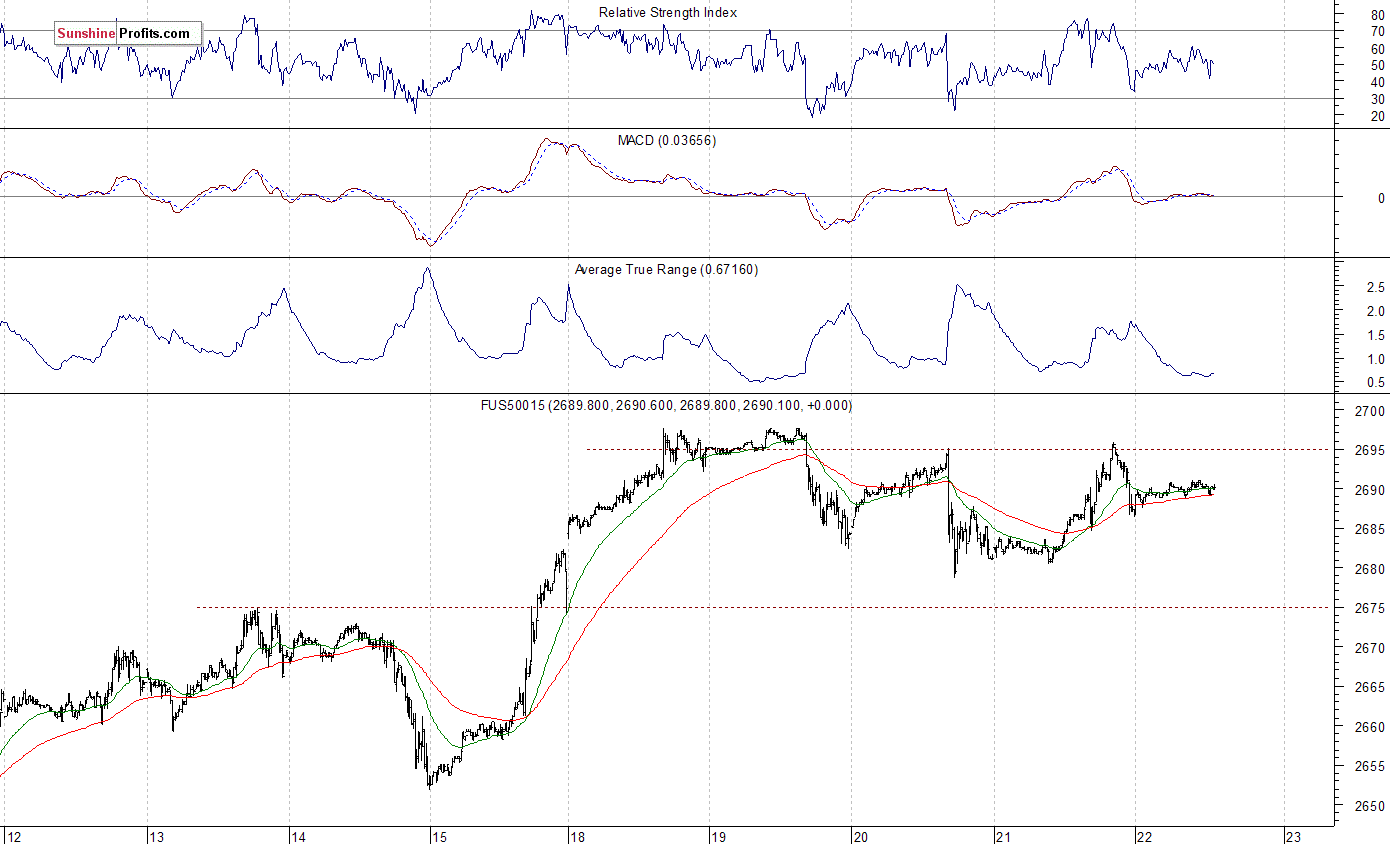The width and height of the screenshot is (1390, 844).
Task: Click the RSI axis value 30
Action: [x=1378, y=99]
